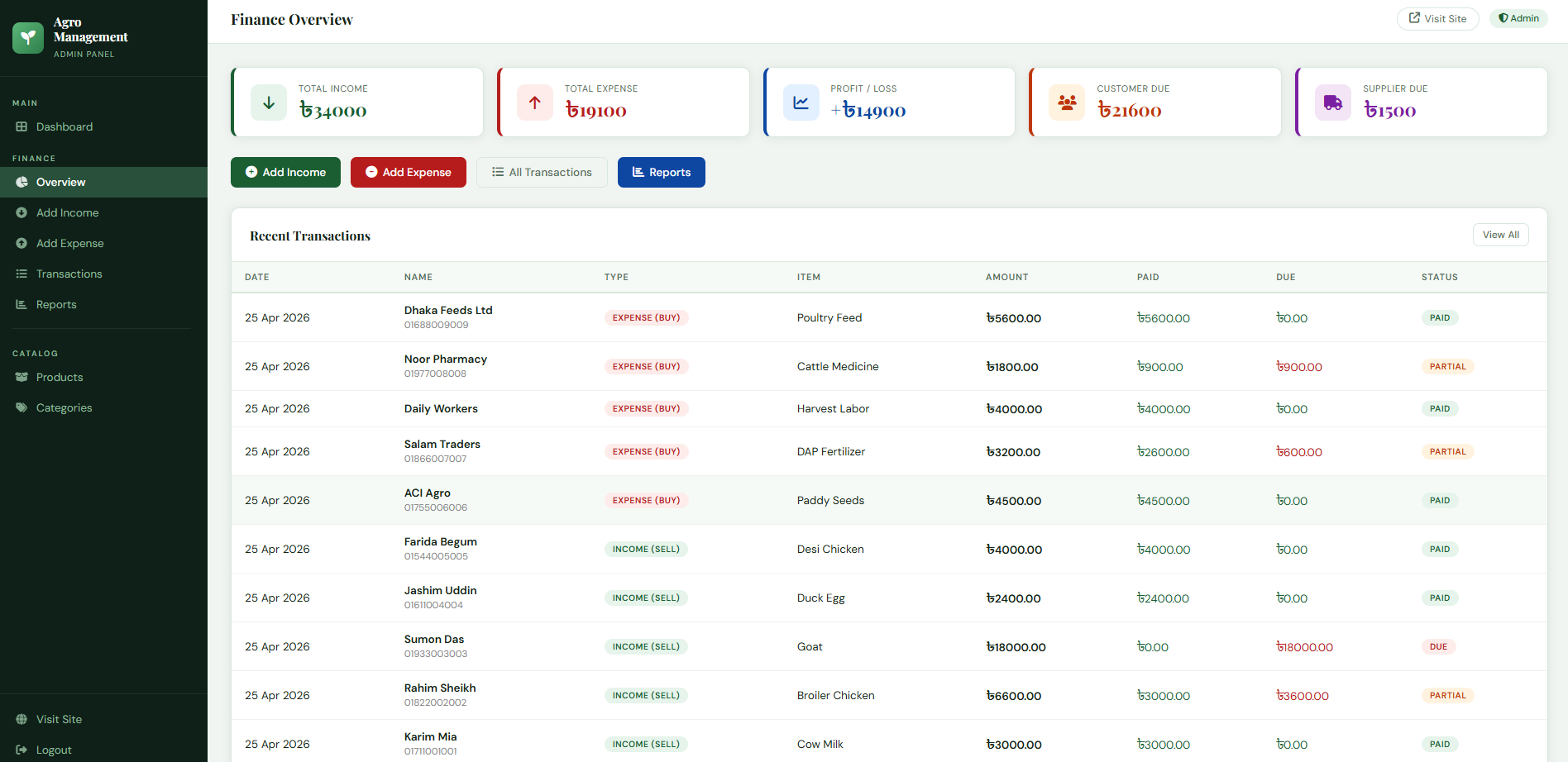The image size is (1568, 762).
Task: Click the Broiler Chicken item cell
Action: (x=836, y=695)
